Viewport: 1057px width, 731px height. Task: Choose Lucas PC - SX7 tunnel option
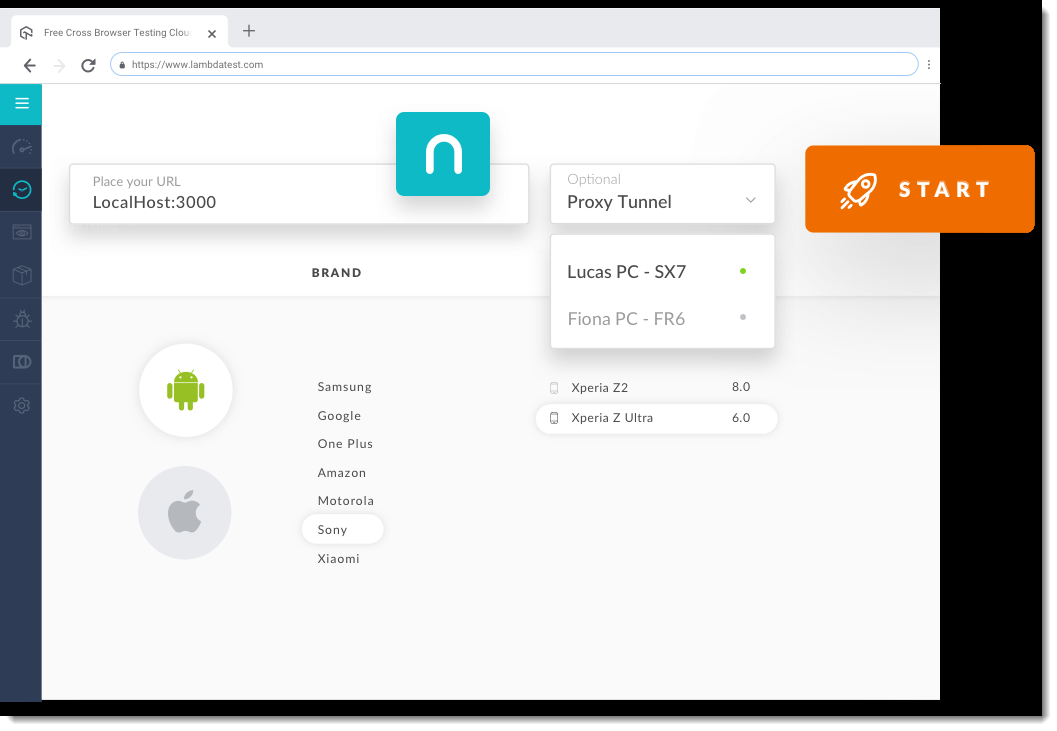[x=662, y=272]
